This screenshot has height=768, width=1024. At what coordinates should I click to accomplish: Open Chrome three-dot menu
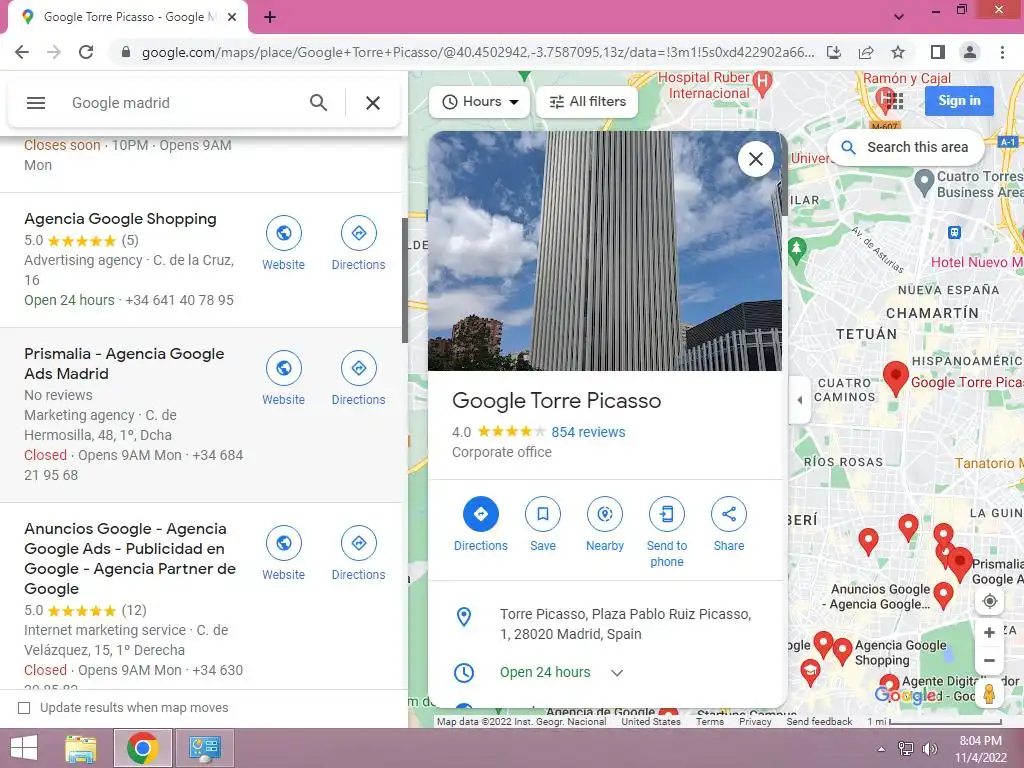click(x=1002, y=52)
